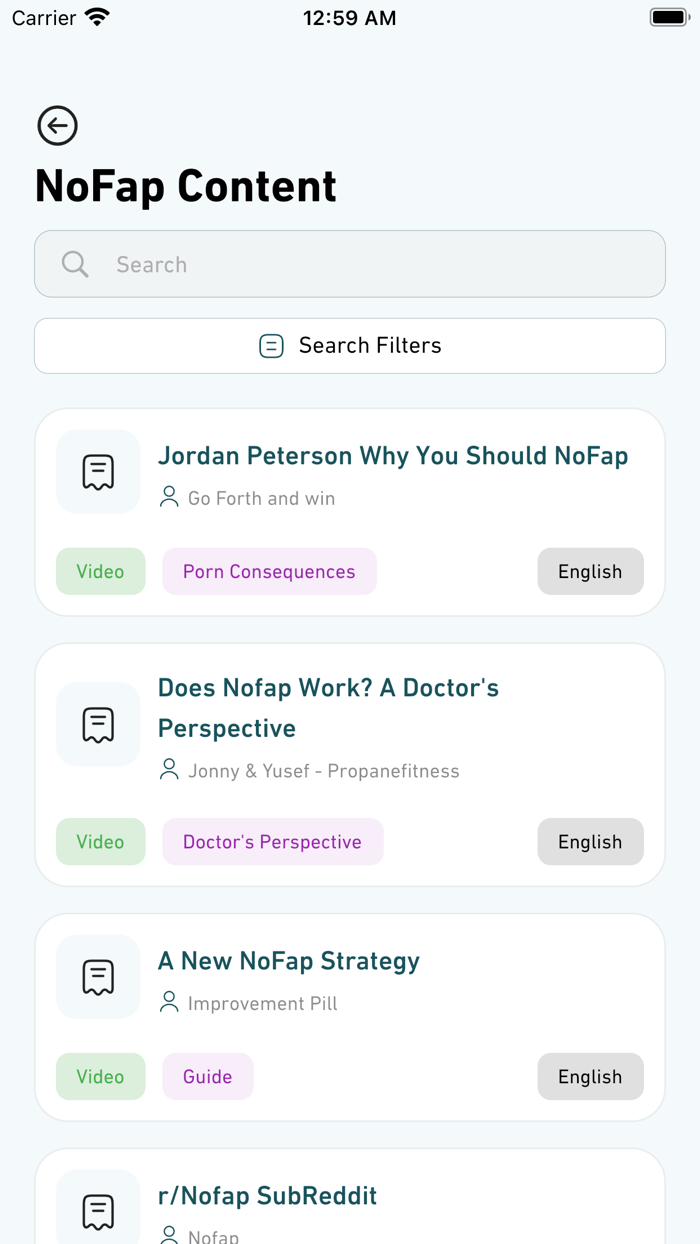Click the filter icon beside Search Filters
Viewport: 700px width, 1244px height.
(271, 345)
